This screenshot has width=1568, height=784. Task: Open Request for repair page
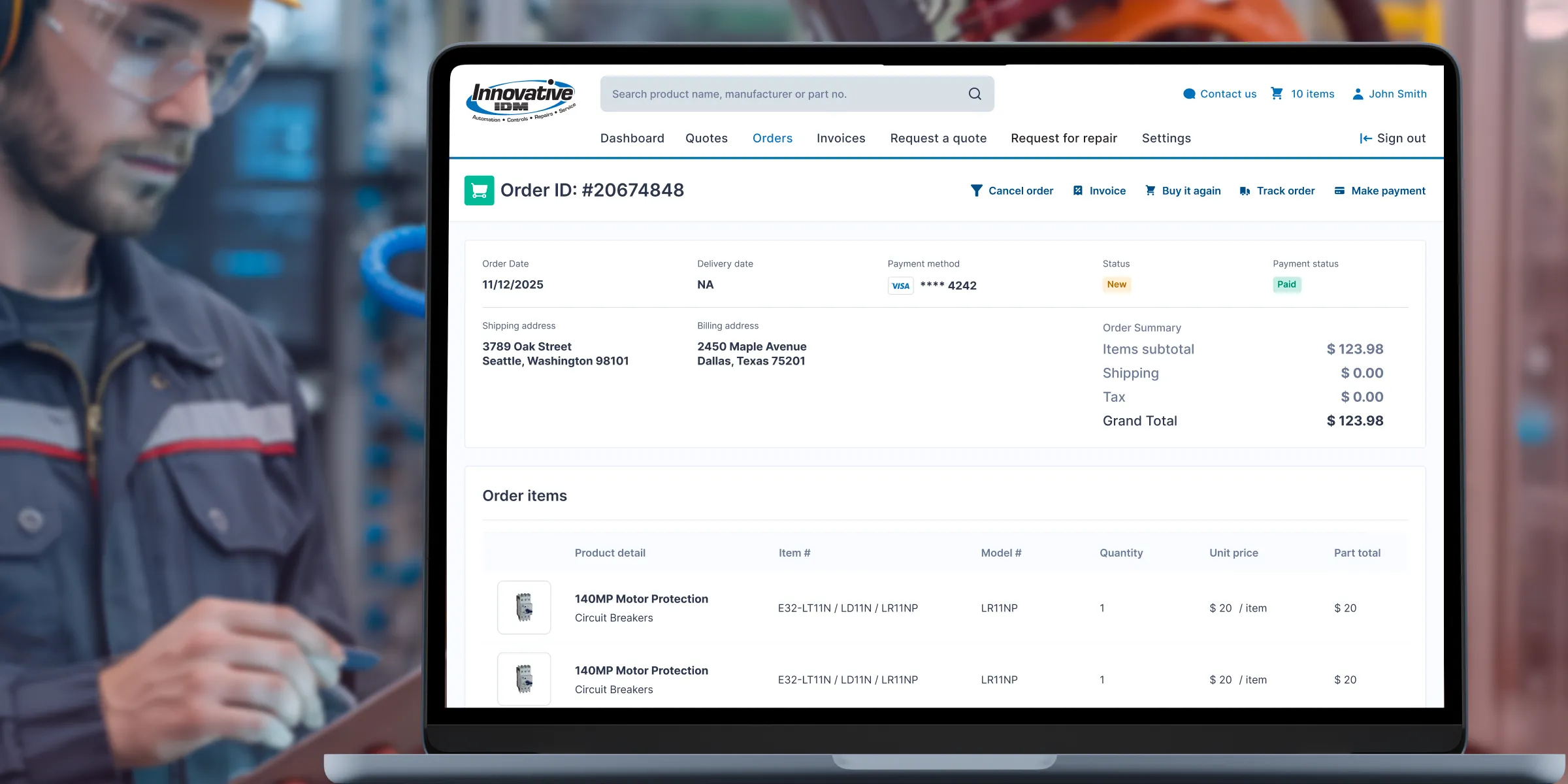1064,139
